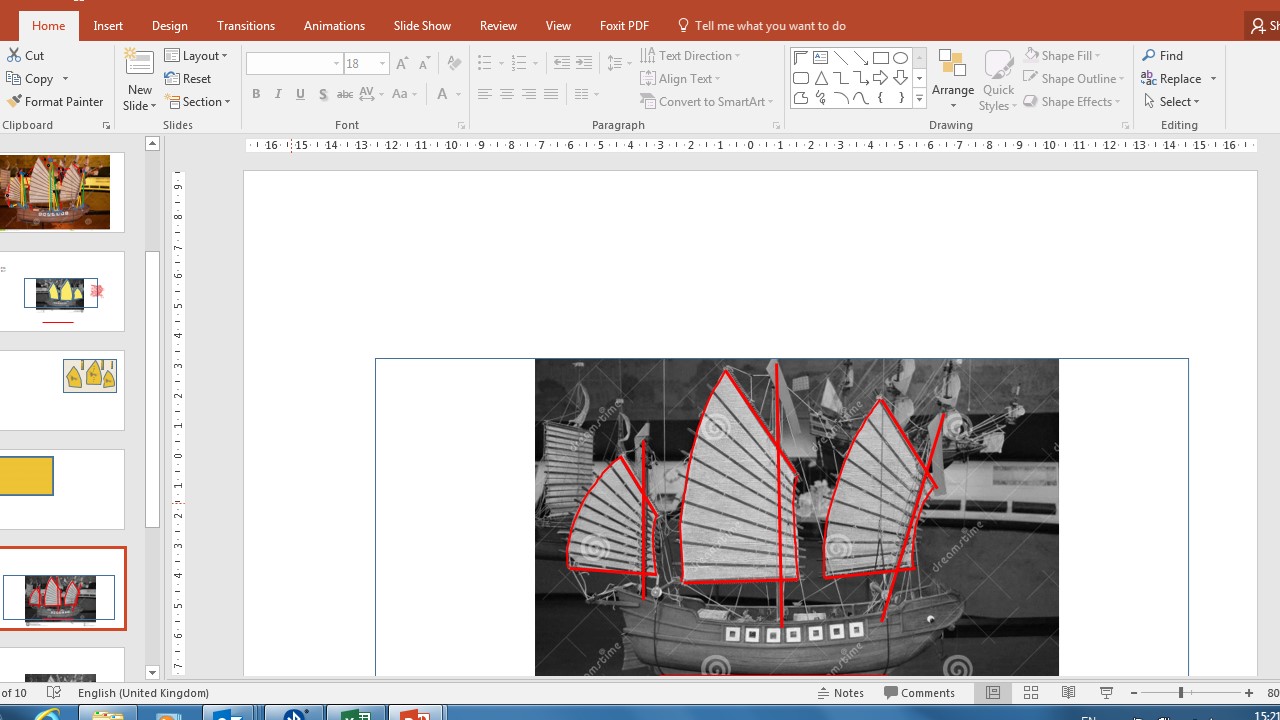Check spelling via the status bar proofing icon

tap(55, 692)
